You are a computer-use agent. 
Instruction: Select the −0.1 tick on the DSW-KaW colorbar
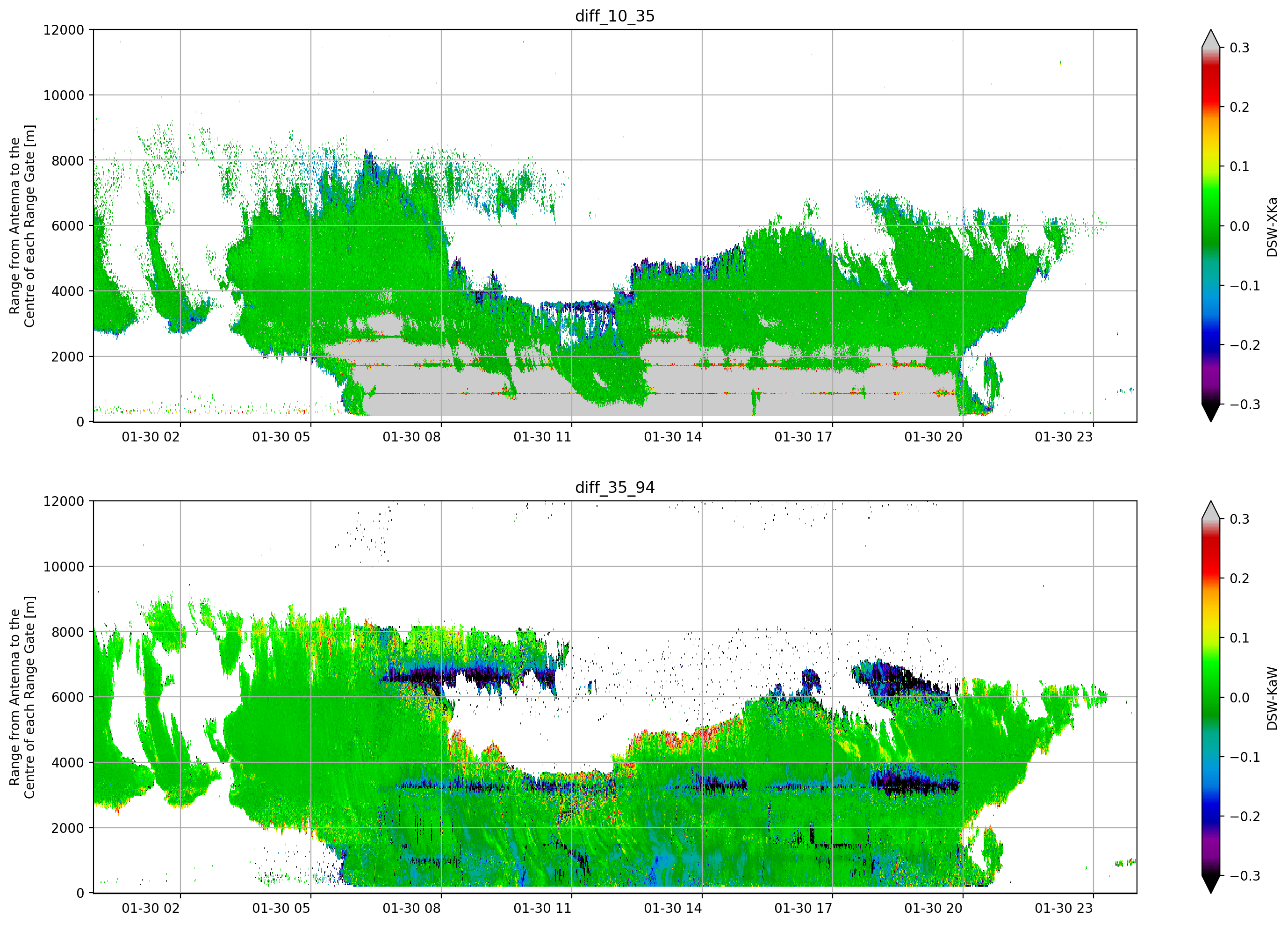tap(1245, 758)
